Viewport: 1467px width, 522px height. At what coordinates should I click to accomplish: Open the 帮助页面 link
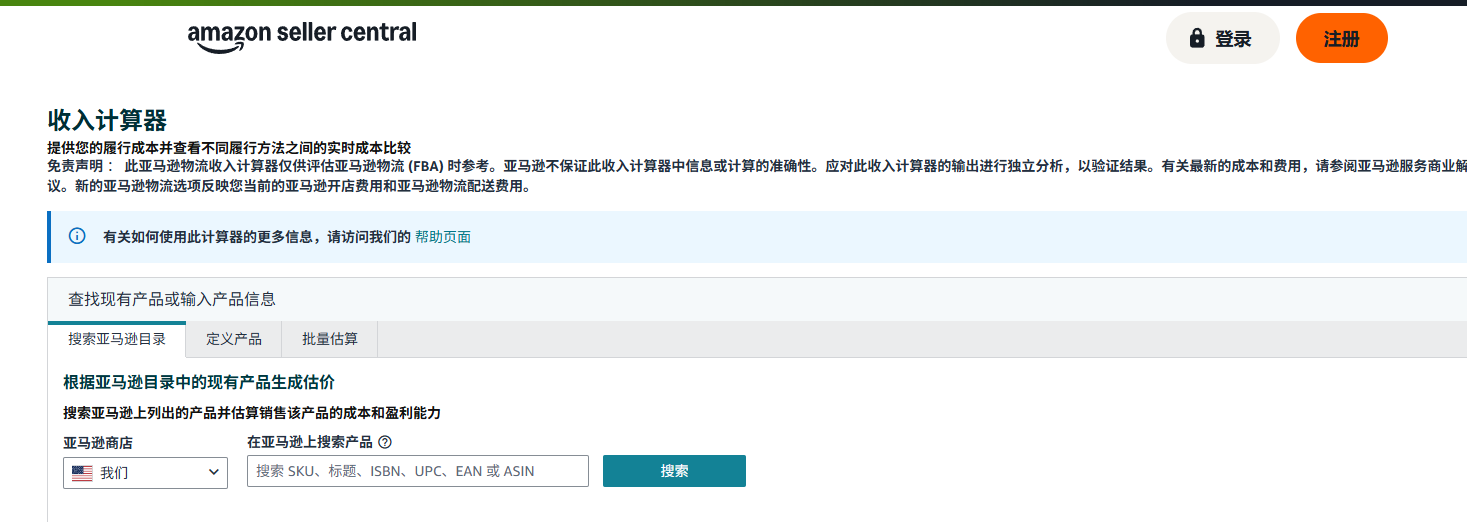click(x=443, y=237)
